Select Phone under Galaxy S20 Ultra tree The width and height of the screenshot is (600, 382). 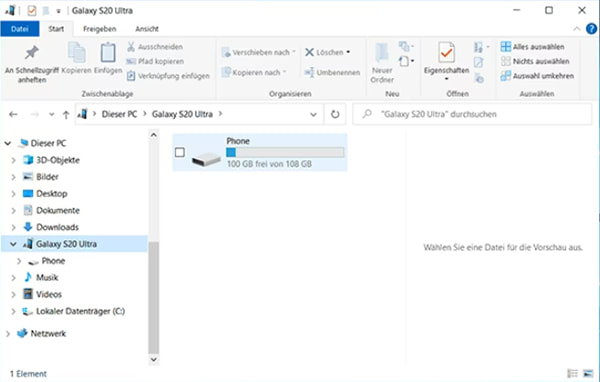click(53, 261)
